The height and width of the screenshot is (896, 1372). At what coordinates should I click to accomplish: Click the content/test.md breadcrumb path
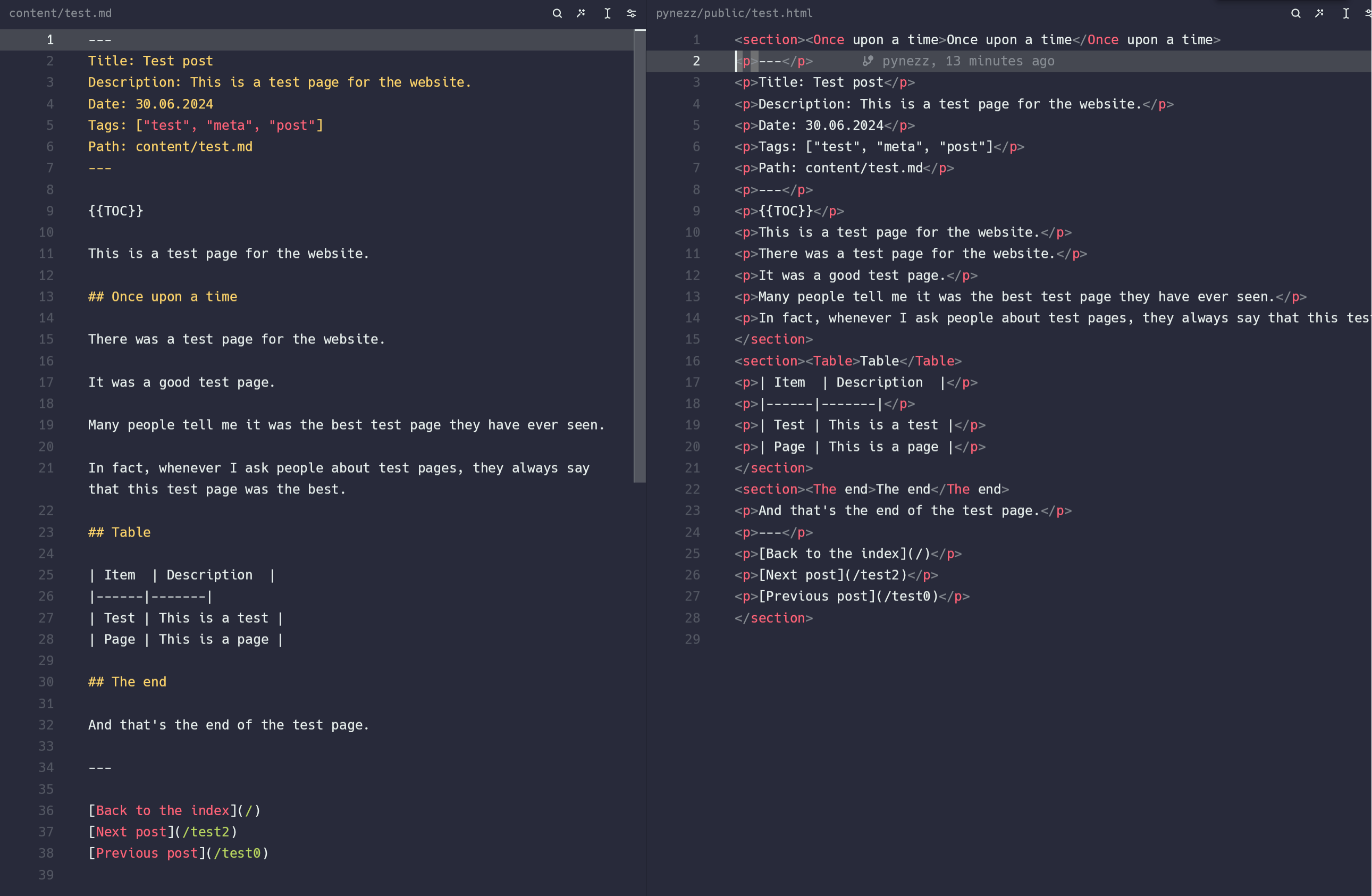61,13
